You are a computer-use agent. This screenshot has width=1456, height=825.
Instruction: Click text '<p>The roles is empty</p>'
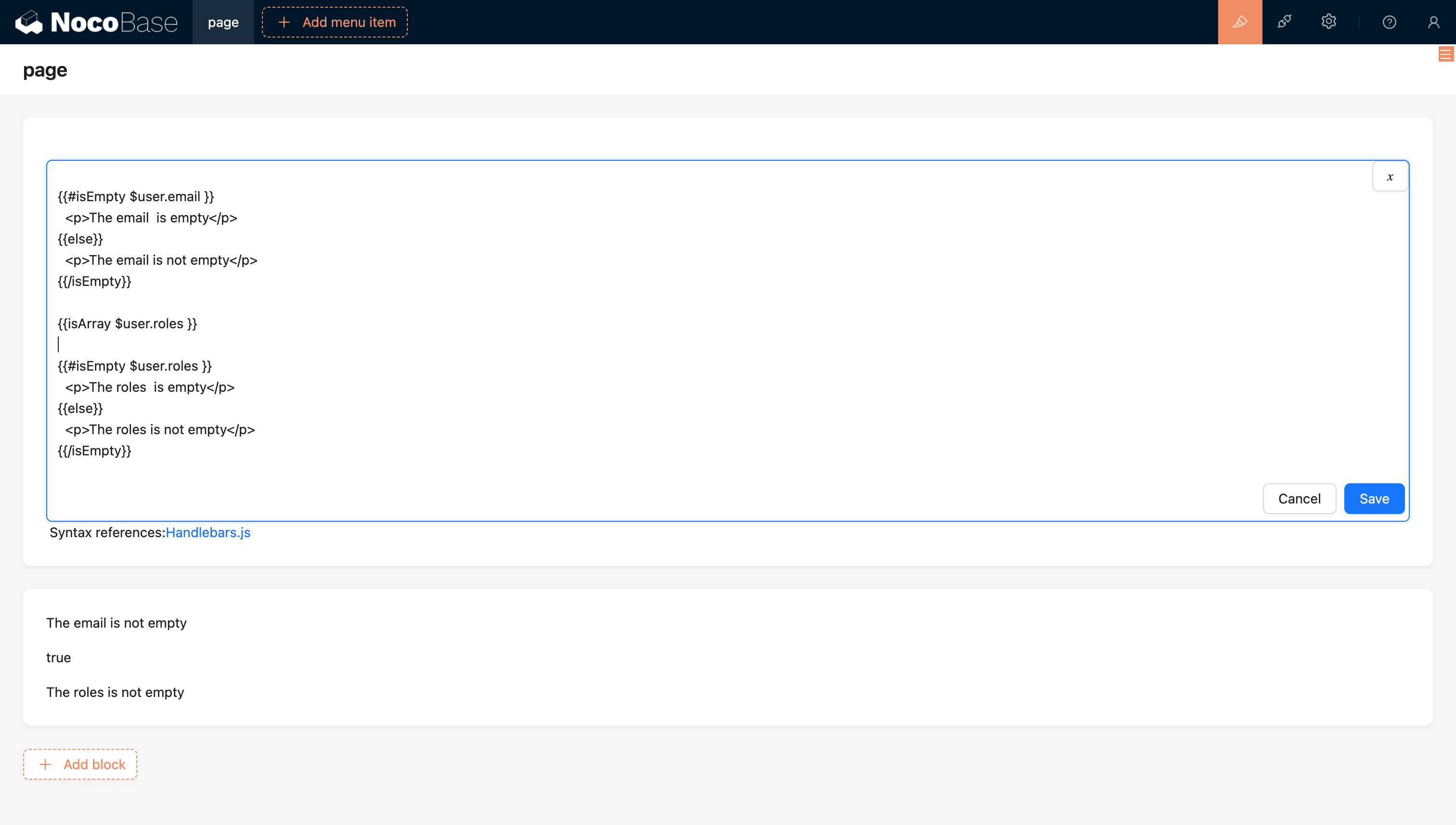click(x=150, y=387)
